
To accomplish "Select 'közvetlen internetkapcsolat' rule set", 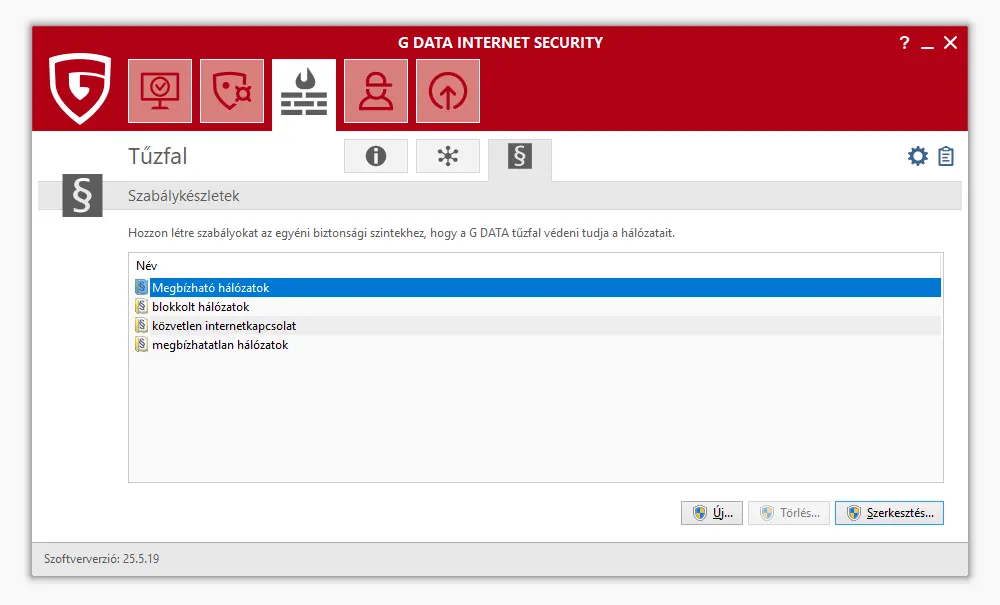I will click(x=223, y=326).
